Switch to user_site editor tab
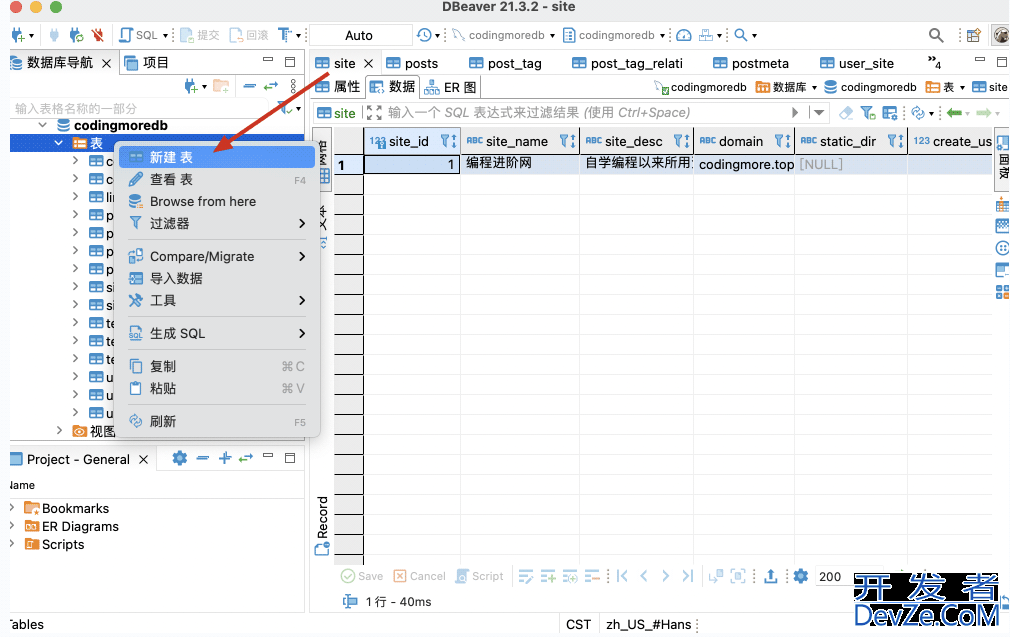The image size is (1010, 637). point(857,63)
